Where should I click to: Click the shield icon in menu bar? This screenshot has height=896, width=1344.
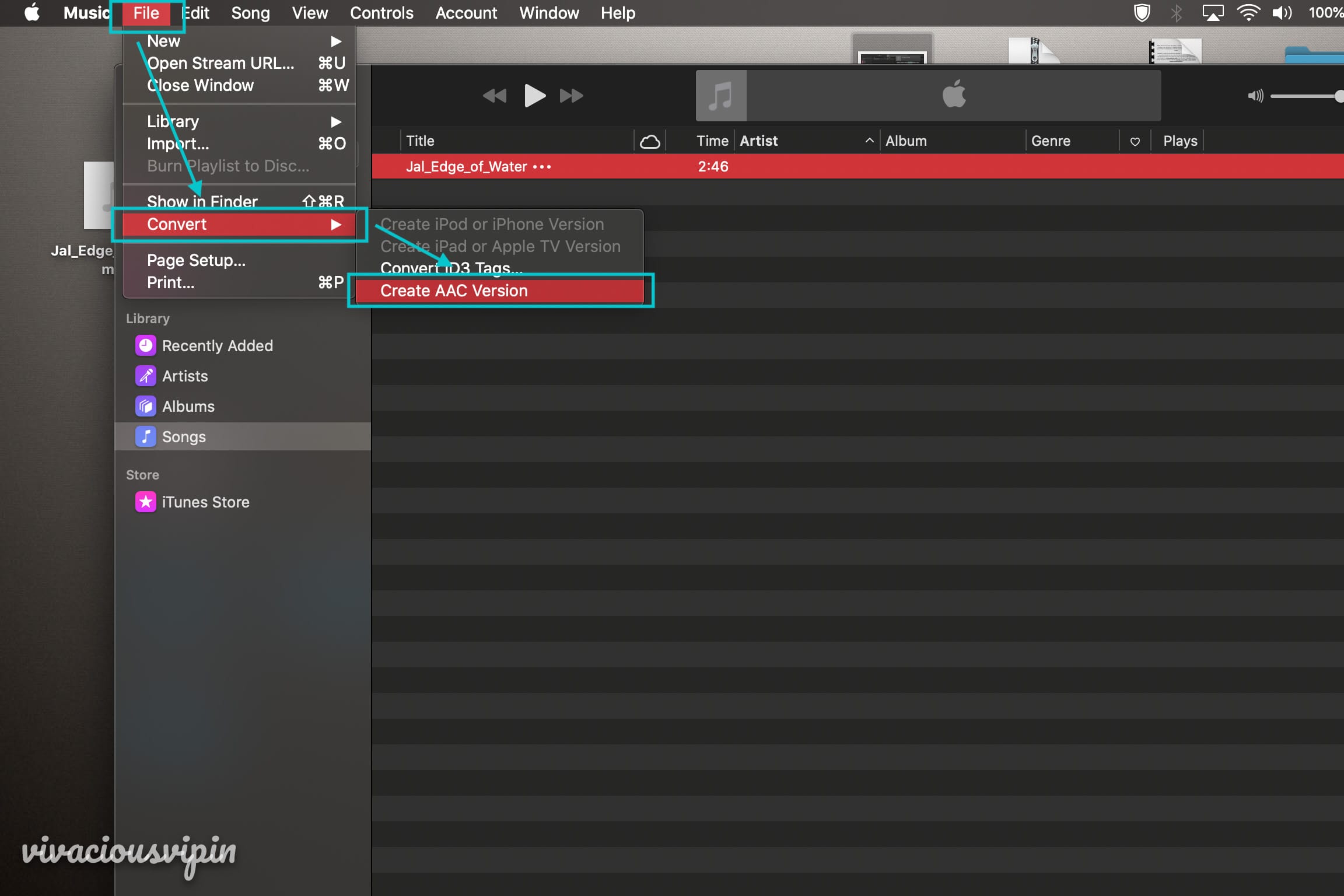coord(1142,12)
